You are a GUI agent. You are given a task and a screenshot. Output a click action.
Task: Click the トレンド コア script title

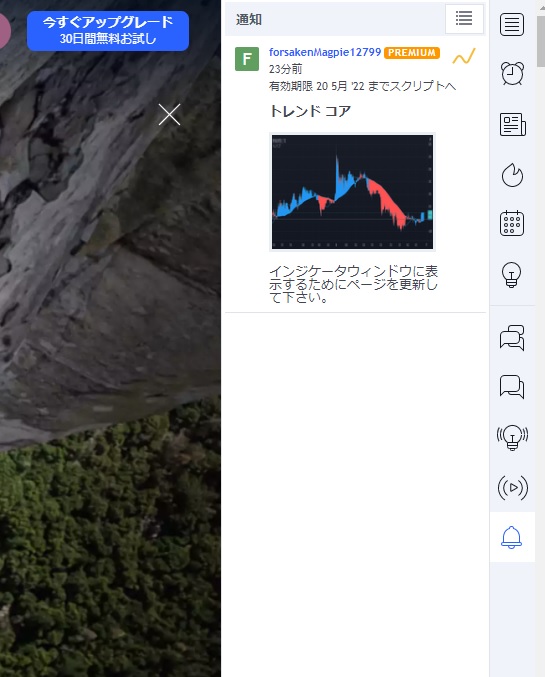click(x=310, y=111)
